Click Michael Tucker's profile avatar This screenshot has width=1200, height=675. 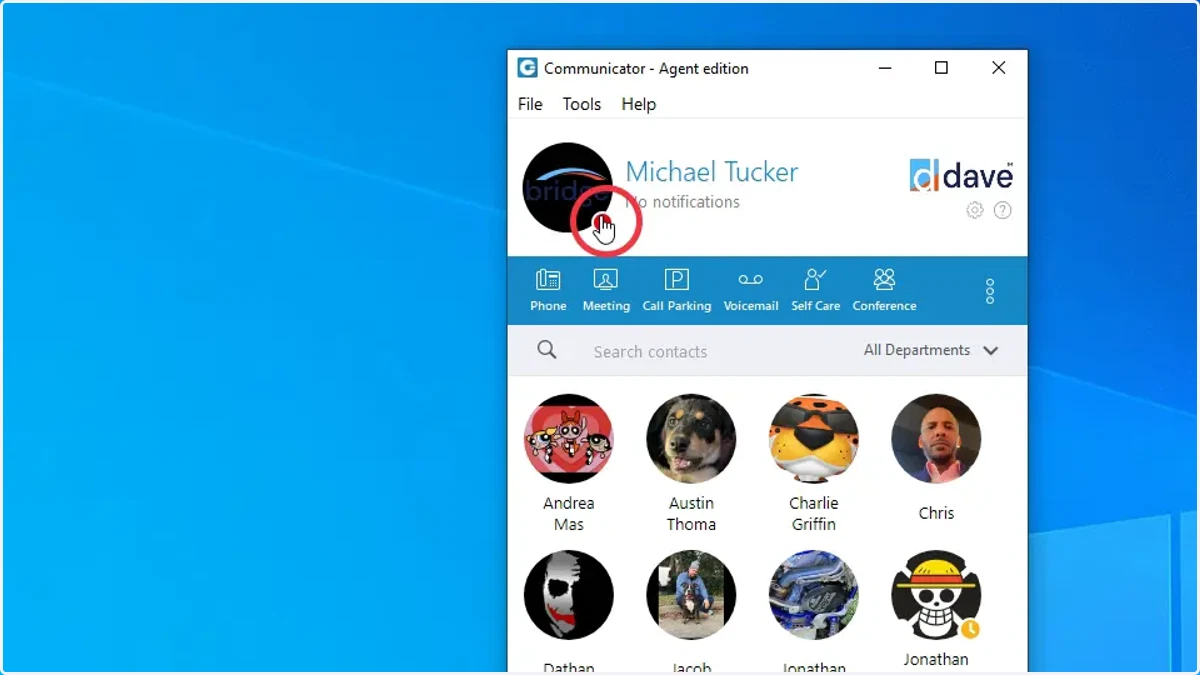567,188
